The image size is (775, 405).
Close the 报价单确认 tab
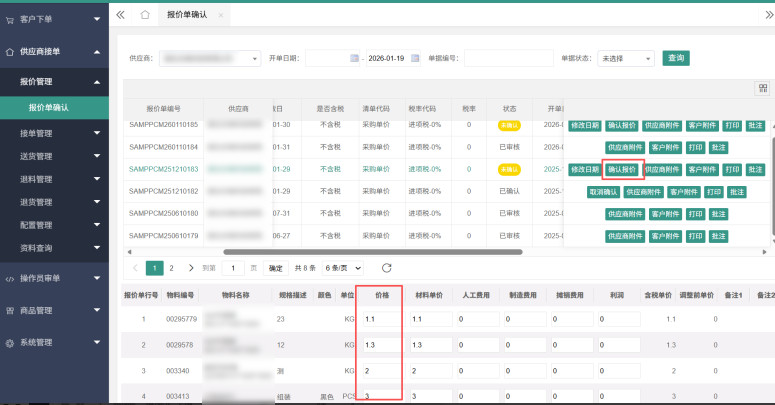click(x=220, y=15)
